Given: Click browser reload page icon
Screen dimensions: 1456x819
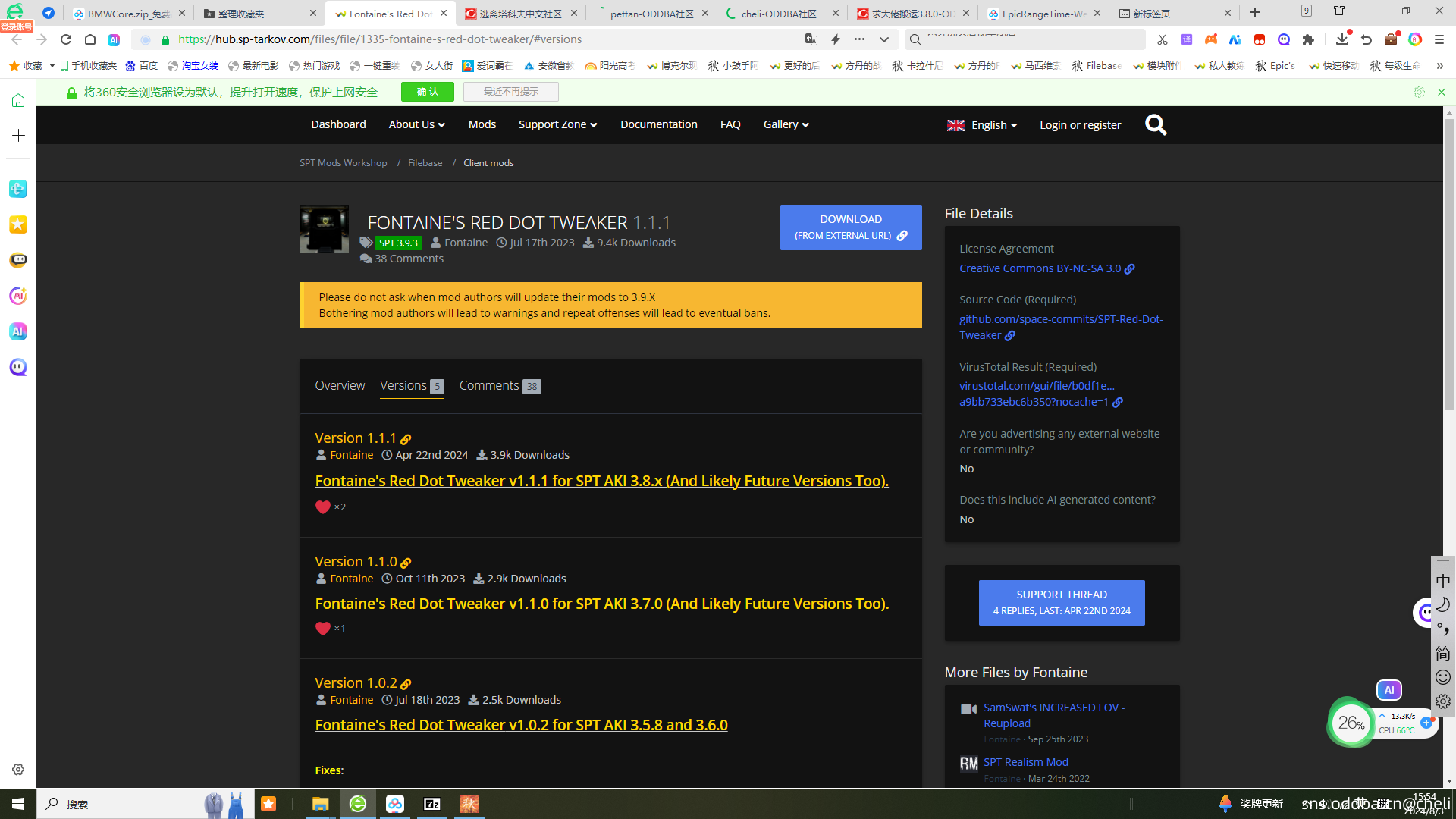Looking at the screenshot, I should point(66,39).
